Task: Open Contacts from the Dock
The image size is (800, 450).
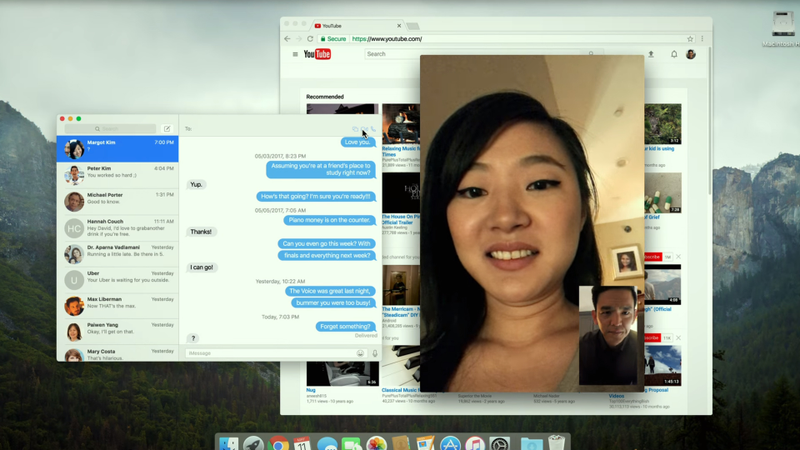Action: point(401,443)
